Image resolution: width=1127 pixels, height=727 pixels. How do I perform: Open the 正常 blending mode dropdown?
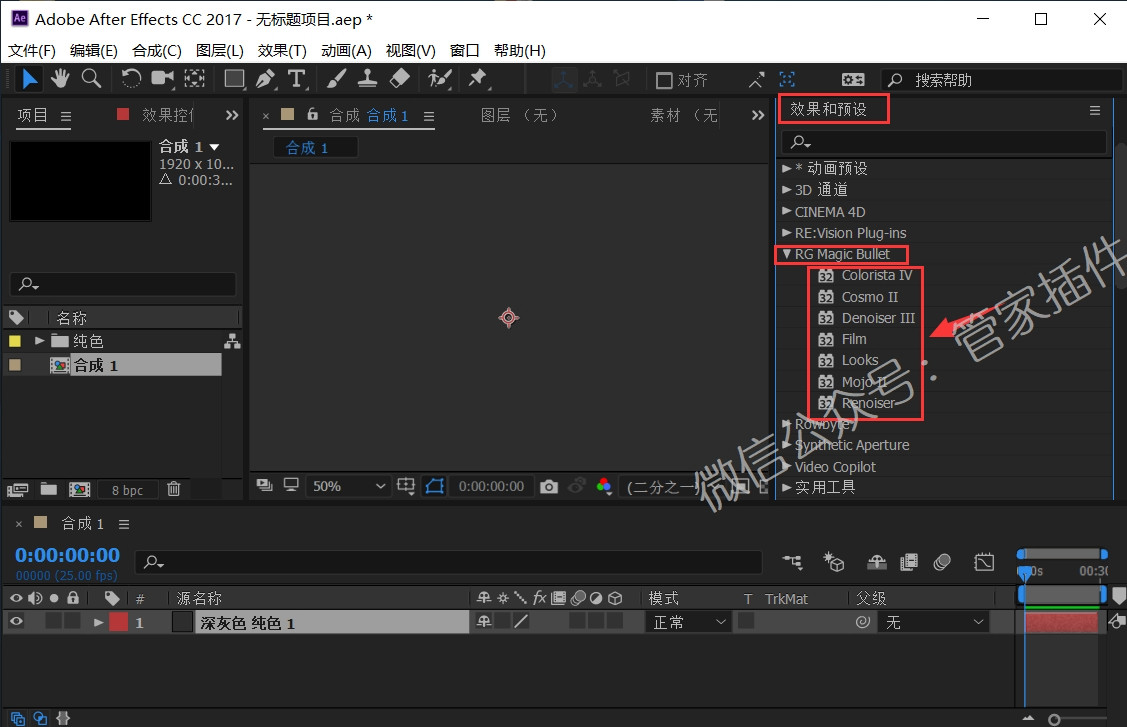point(689,622)
